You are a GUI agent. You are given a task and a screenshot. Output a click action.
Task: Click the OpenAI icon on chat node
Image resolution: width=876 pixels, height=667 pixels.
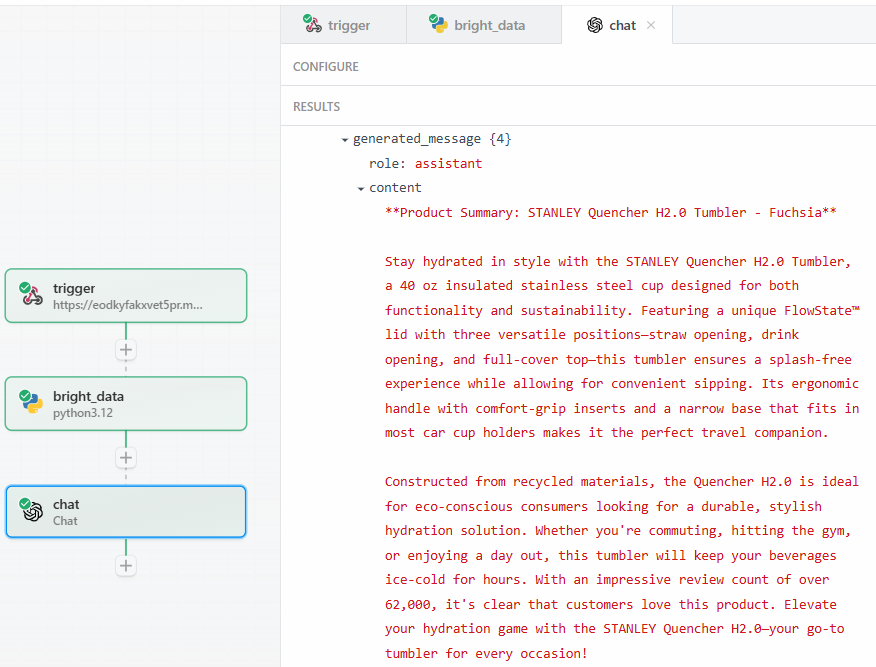[x=32, y=510]
